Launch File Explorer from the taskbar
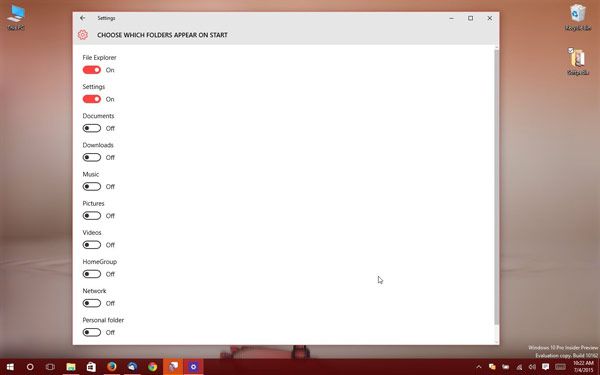The width and height of the screenshot is (600, 375). pos(71,367)
